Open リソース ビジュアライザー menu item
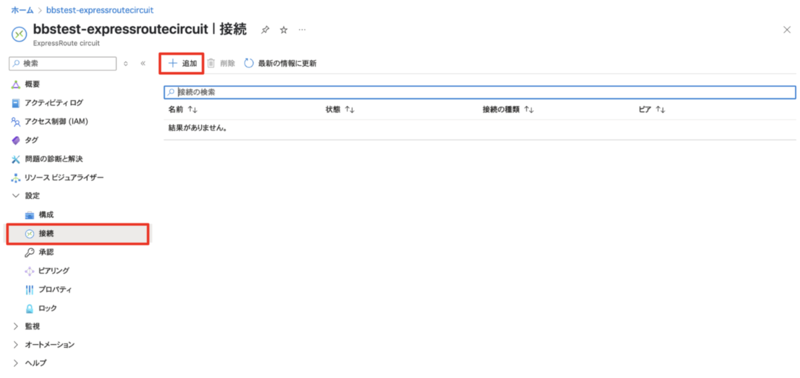Image resolution: width=800 pixels, height=378 pixels. tap(64, 178)
